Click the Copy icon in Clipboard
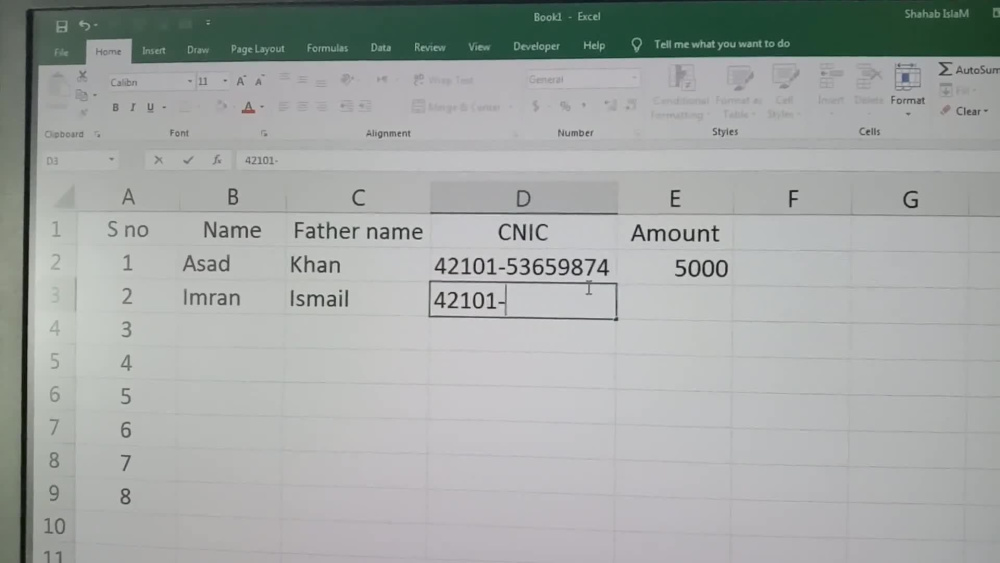 coord(82,95)
